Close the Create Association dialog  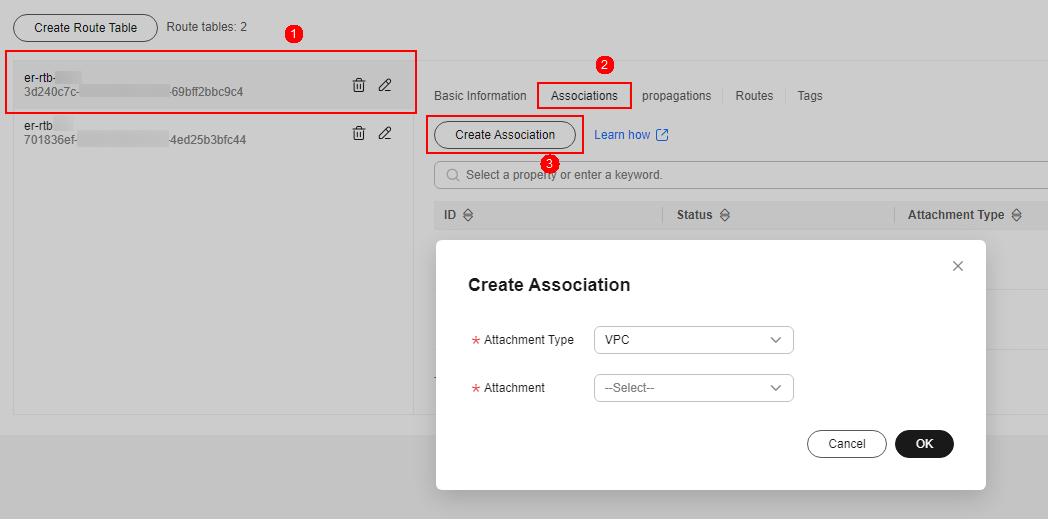tap(958, 266)
